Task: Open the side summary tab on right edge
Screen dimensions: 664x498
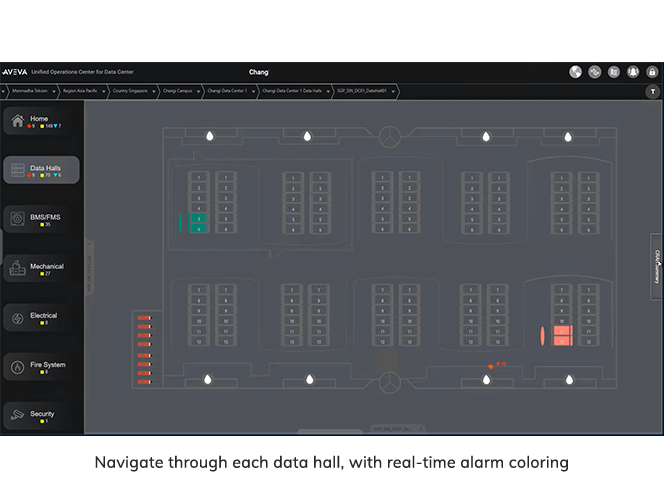Action: point(657,267)
